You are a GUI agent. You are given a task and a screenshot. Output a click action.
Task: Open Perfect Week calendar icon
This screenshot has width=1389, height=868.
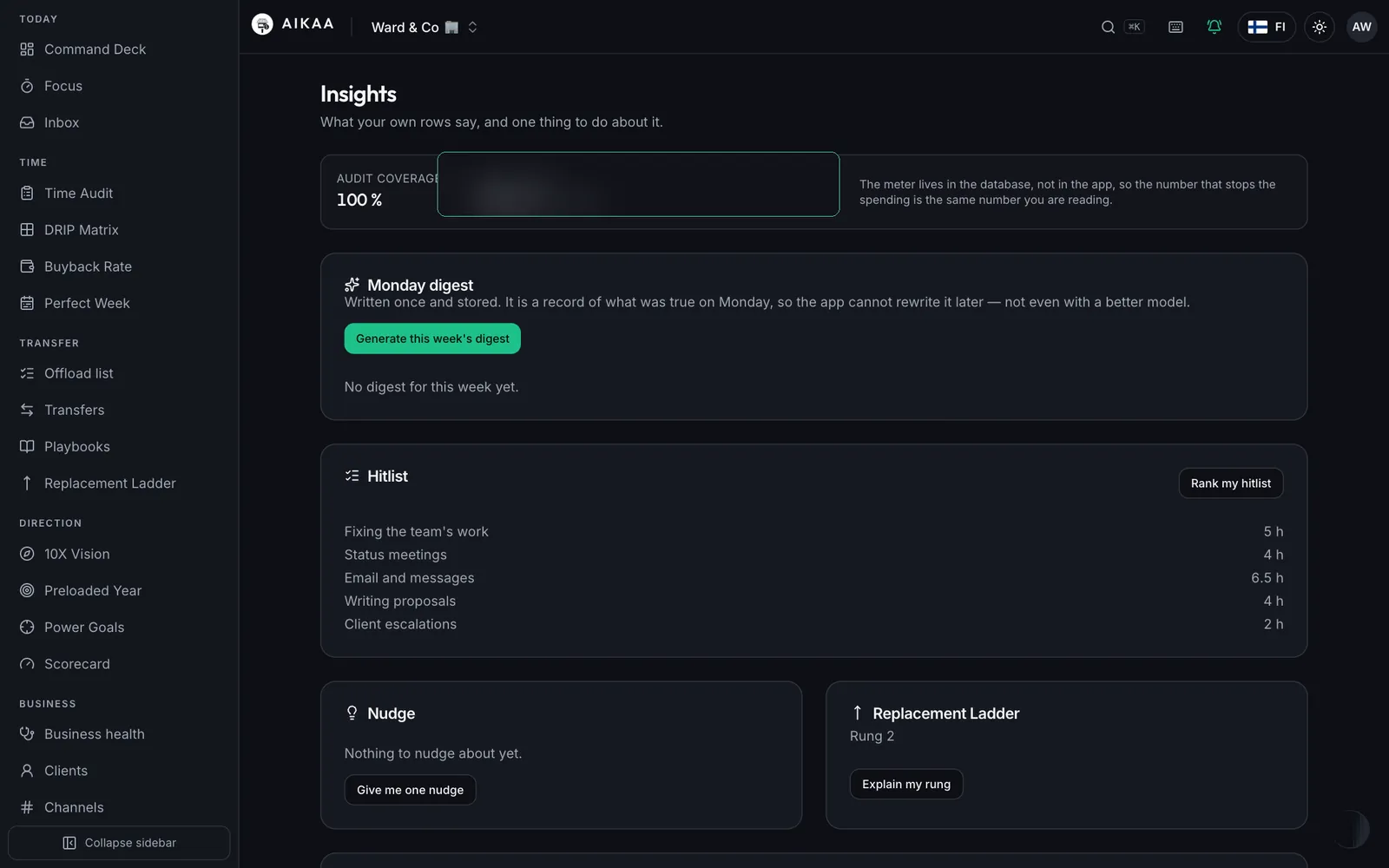[x=27, y=303]
